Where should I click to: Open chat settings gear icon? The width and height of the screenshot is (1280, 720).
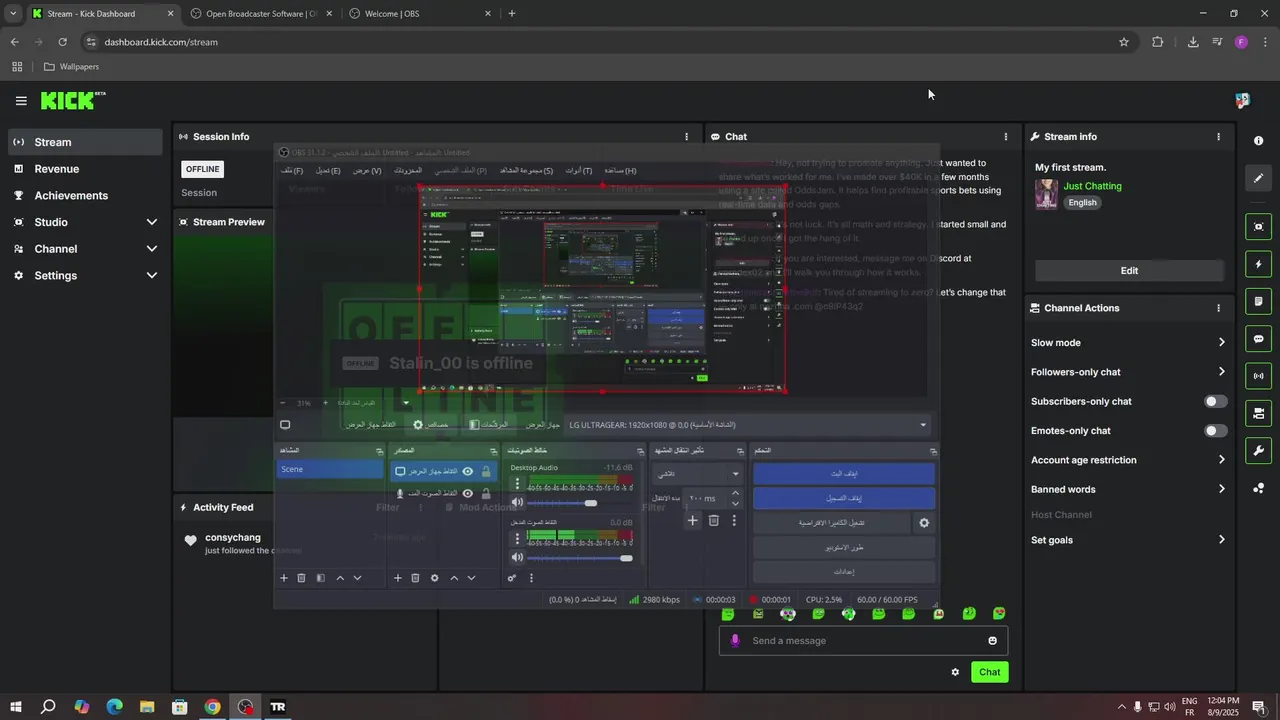click(x=955, y=672)
